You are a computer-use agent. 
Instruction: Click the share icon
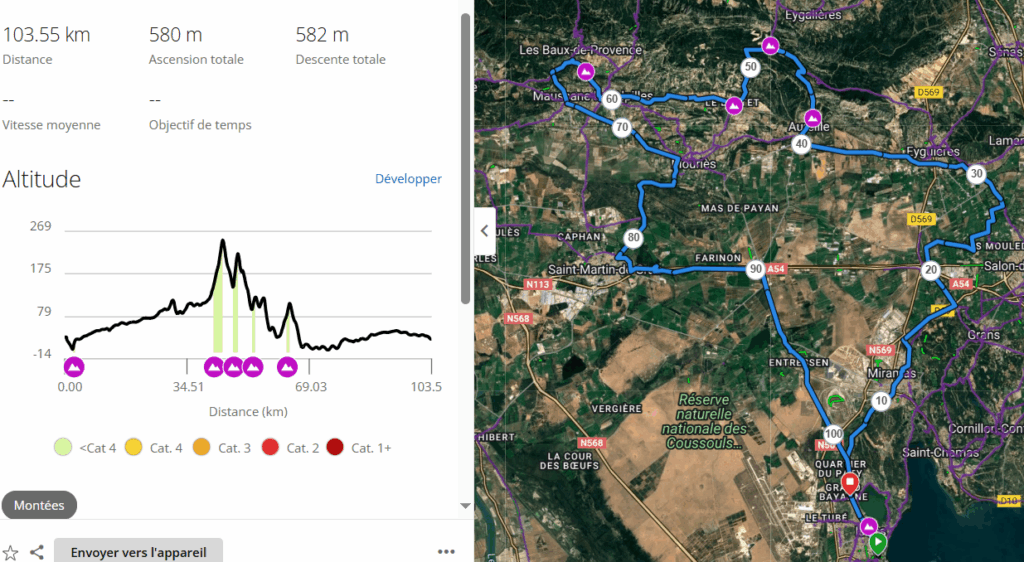point(37,552)
